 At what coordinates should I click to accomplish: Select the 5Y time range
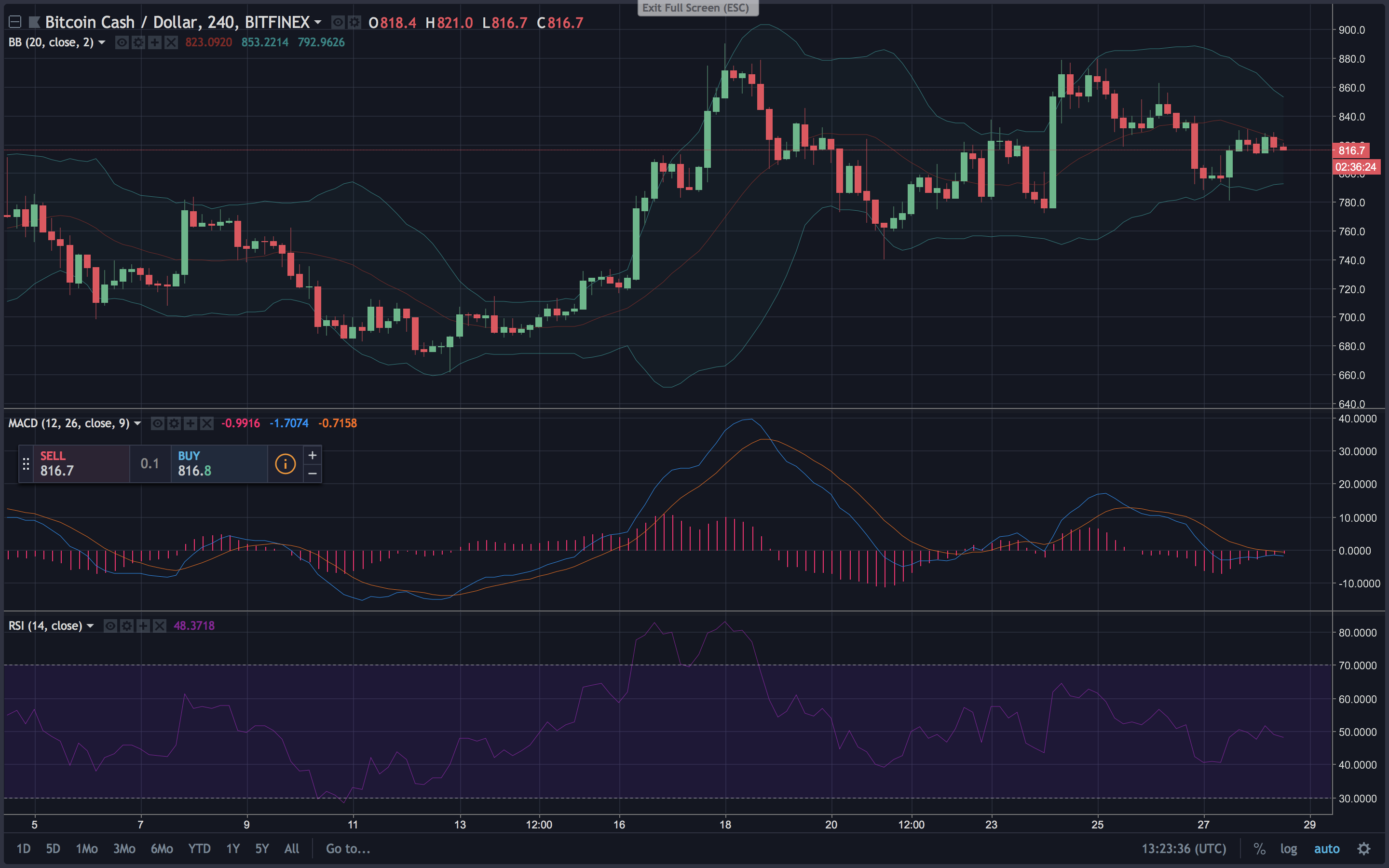click(x=262, y=849)
